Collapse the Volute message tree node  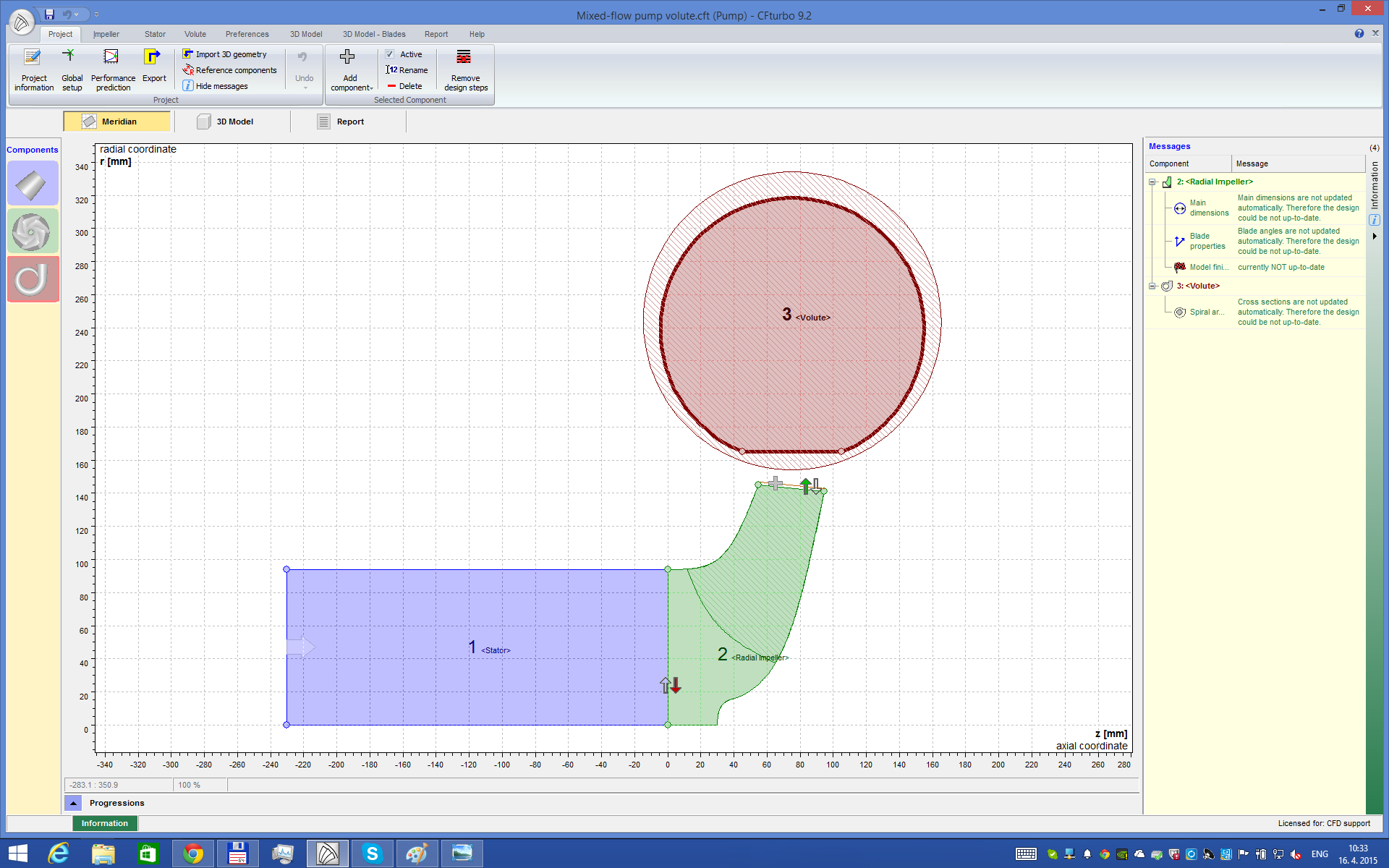pos(1152,286)
